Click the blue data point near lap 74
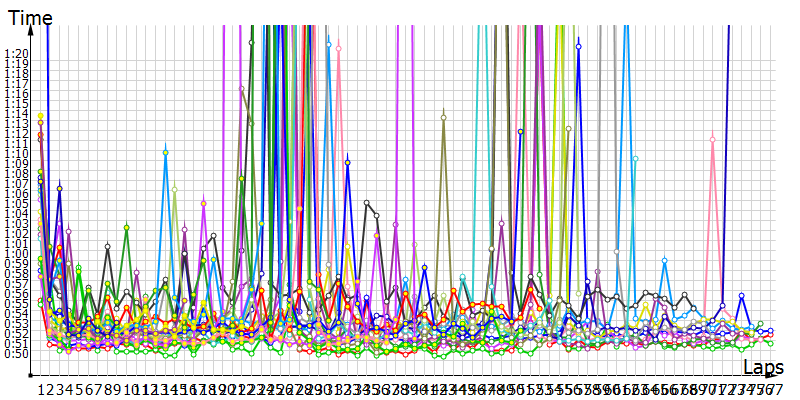 [741, 296]
